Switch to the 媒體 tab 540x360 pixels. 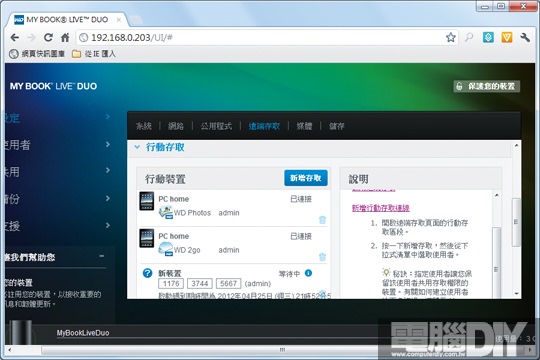click(304, 126)
